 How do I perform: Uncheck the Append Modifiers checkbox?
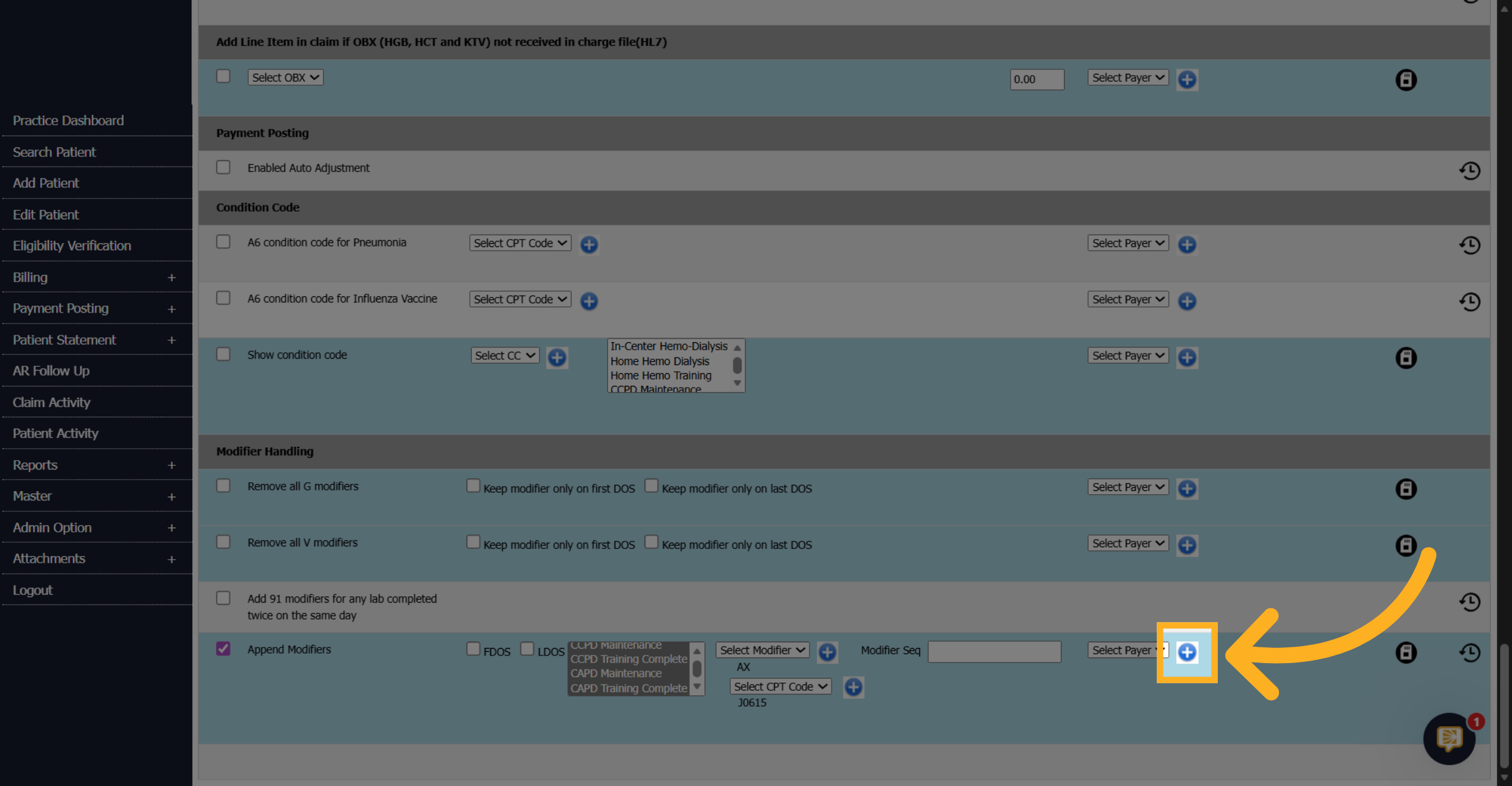pyautogui.click(x=223, y=649)
